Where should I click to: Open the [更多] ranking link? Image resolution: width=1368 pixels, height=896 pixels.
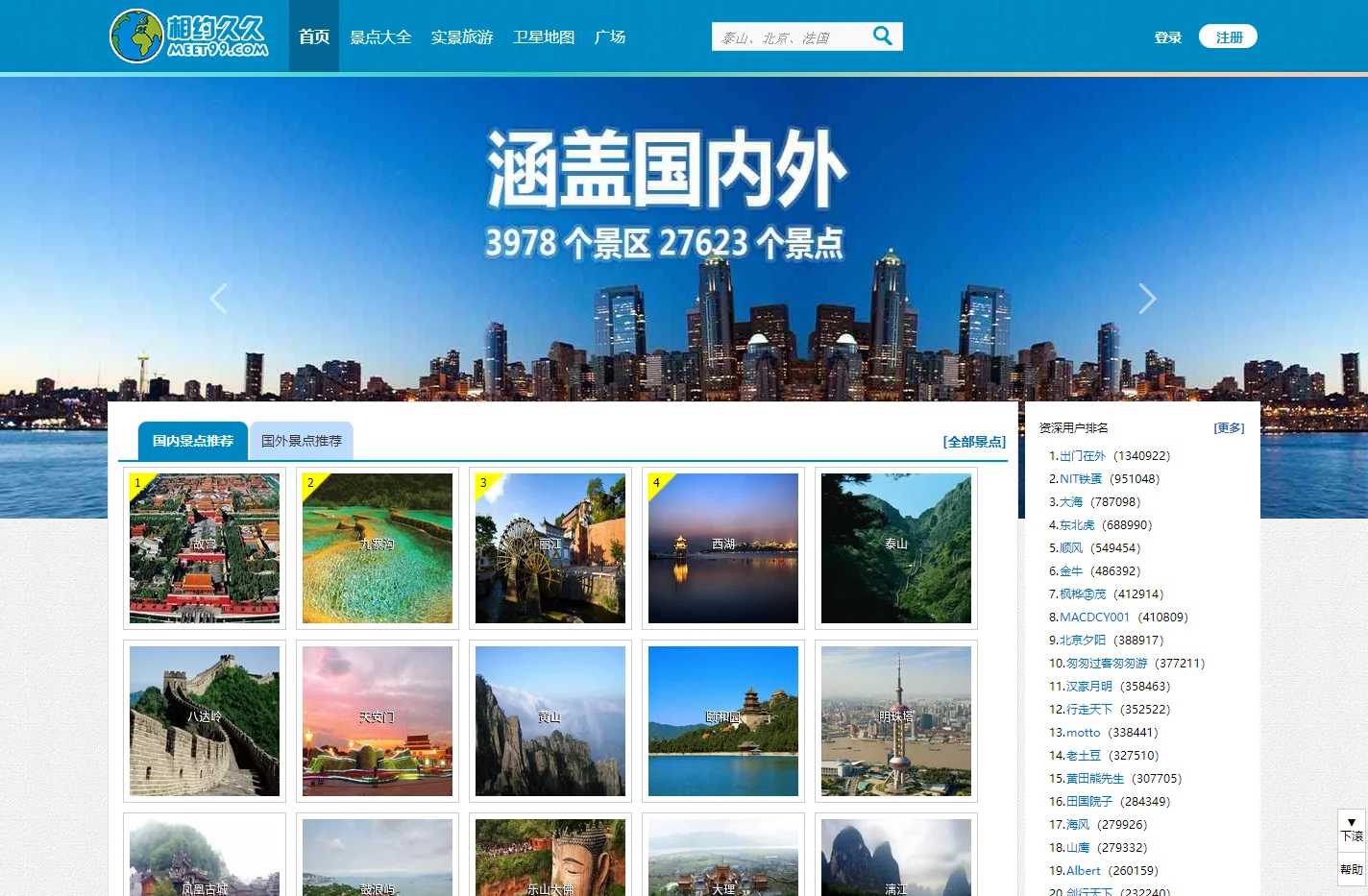click(x=1229, y=428)
